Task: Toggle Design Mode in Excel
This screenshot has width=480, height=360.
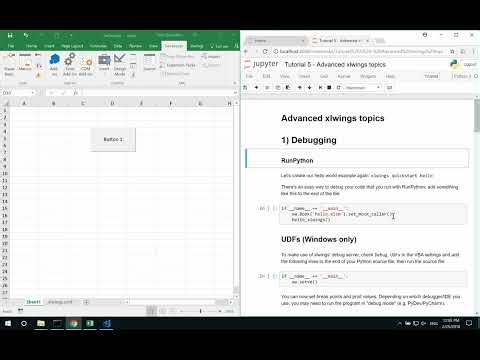Action: click(x=120, y=65)
